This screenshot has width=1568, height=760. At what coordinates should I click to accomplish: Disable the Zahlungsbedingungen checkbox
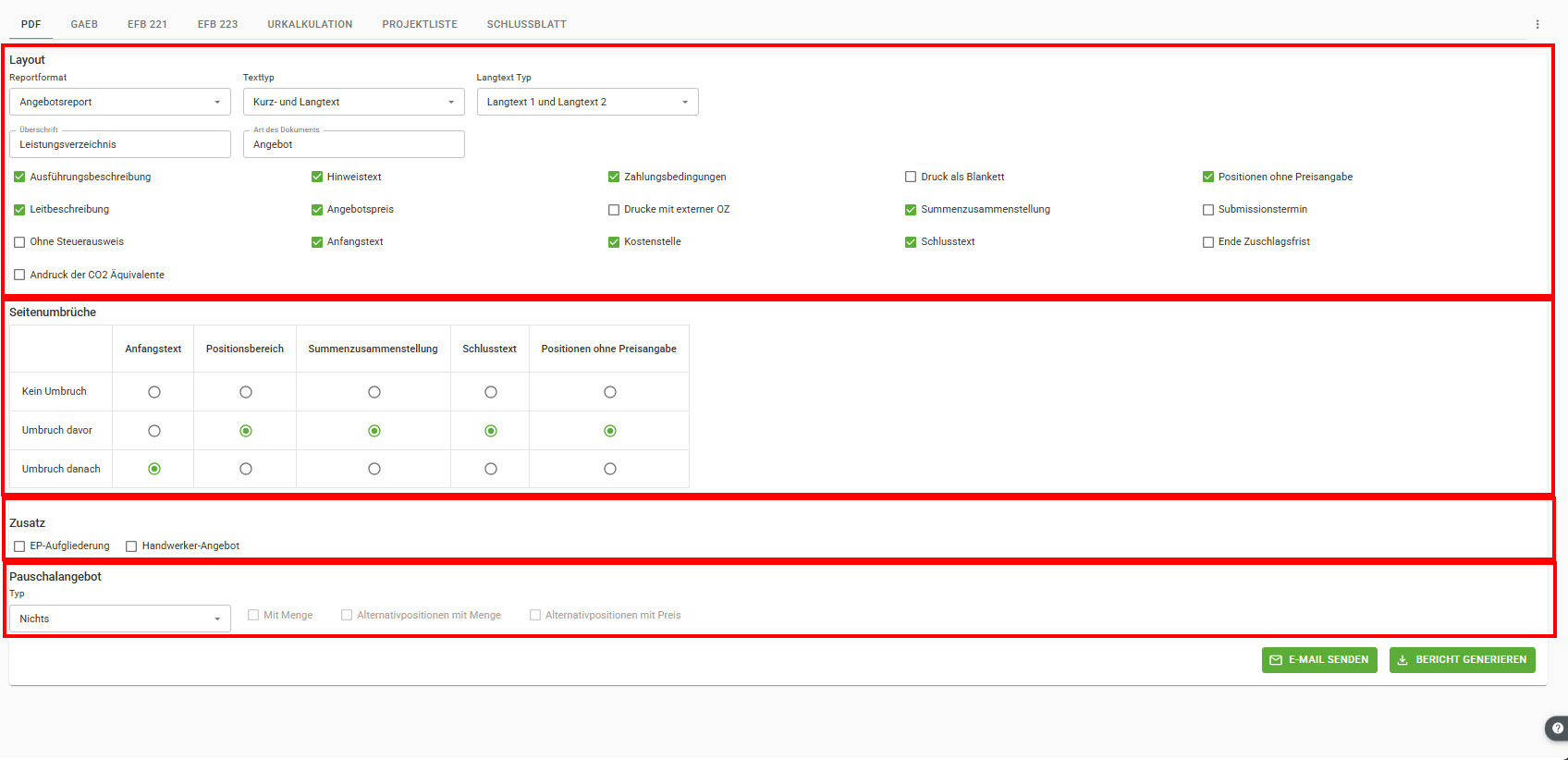[x=614, y=177]
